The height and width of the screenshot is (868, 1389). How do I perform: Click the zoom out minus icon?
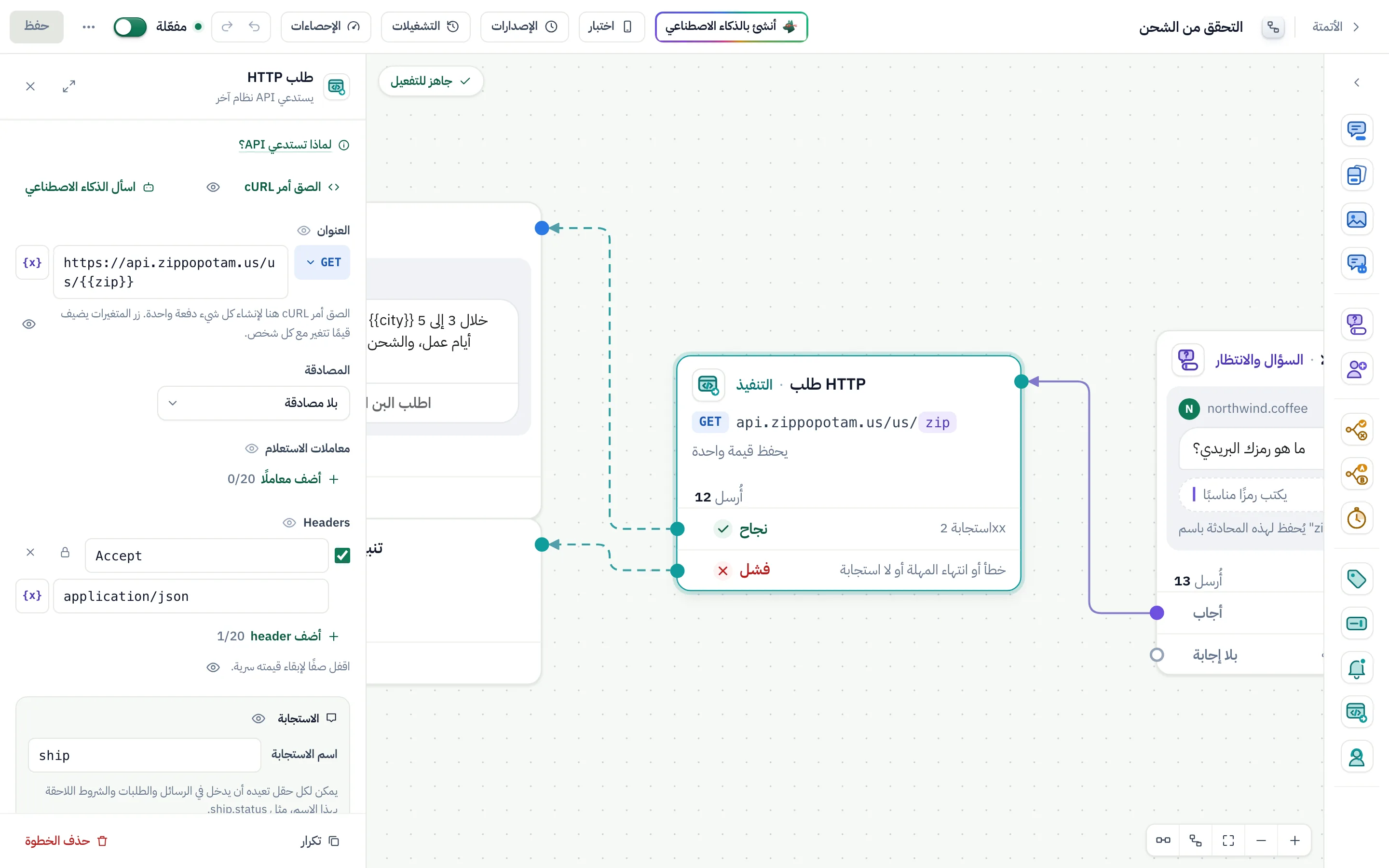coord(1261,841)
